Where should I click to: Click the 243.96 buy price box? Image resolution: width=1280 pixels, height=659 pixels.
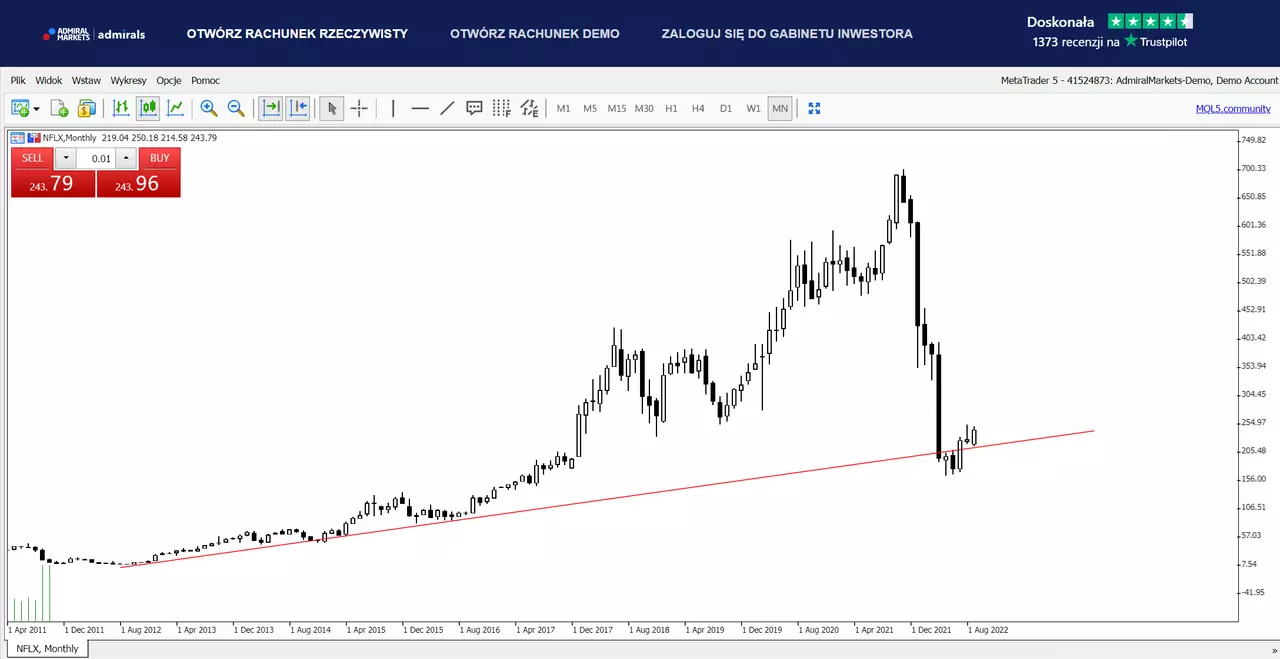click(139, 183)
